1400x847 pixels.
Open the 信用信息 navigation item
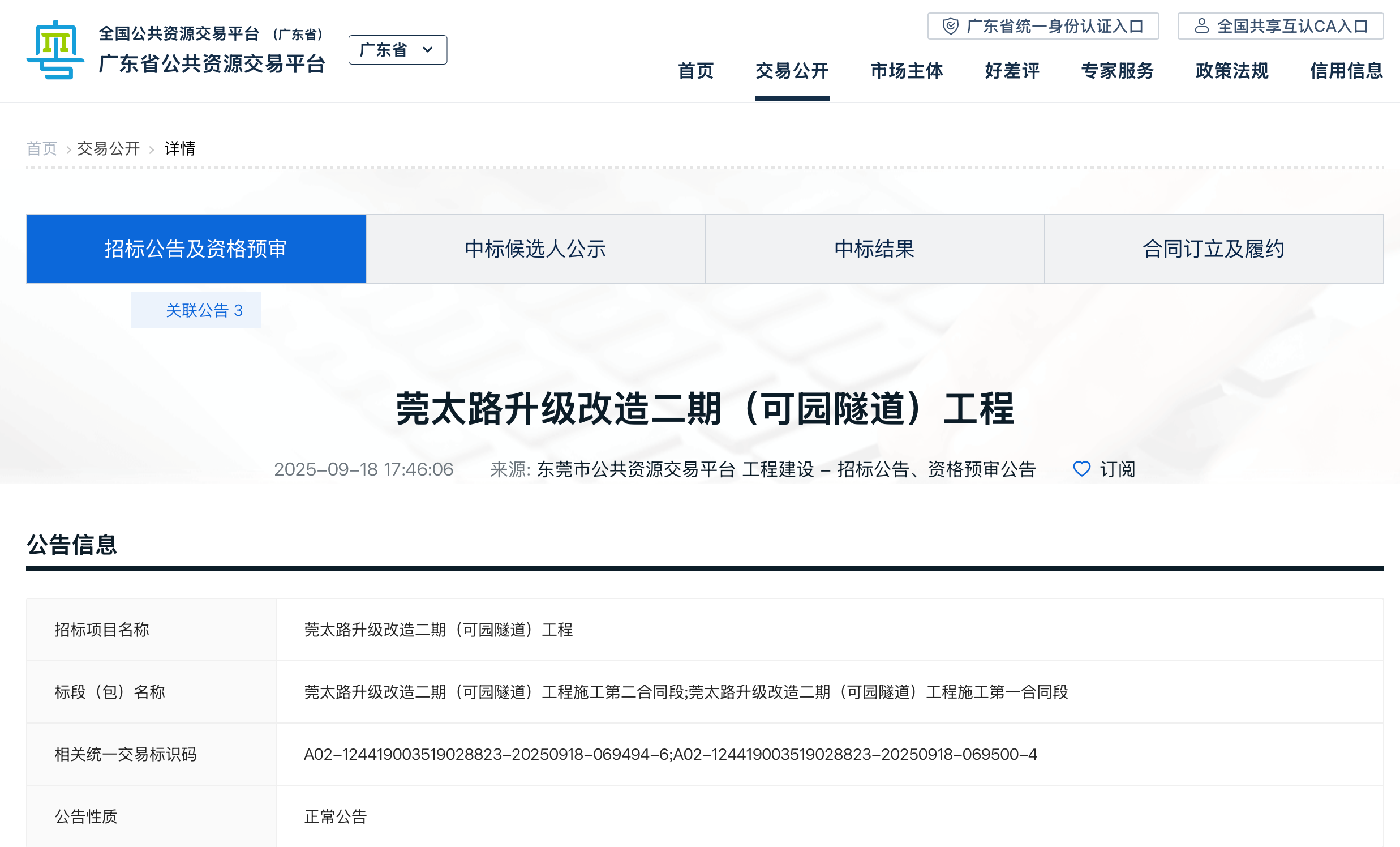tap(1346, 70)
